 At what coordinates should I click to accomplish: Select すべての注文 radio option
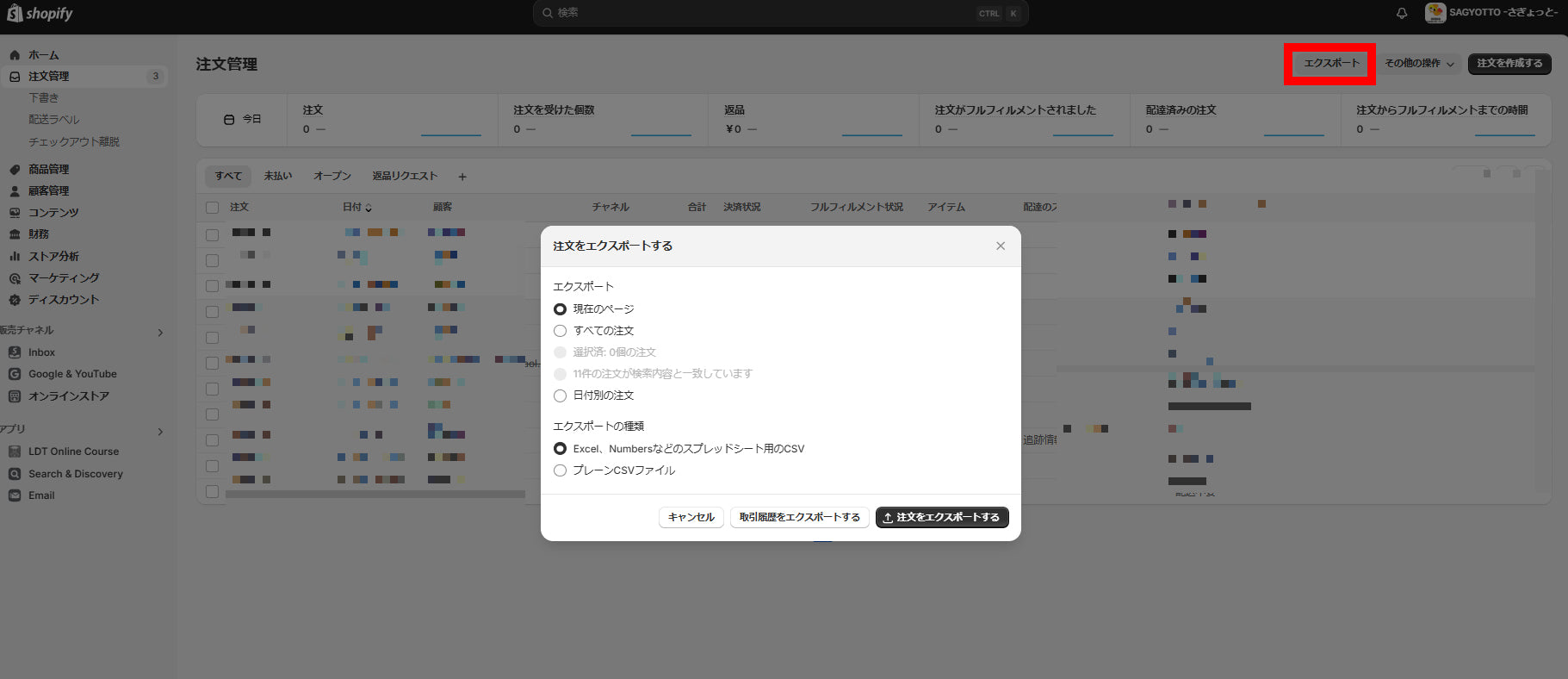pos(560,331)
